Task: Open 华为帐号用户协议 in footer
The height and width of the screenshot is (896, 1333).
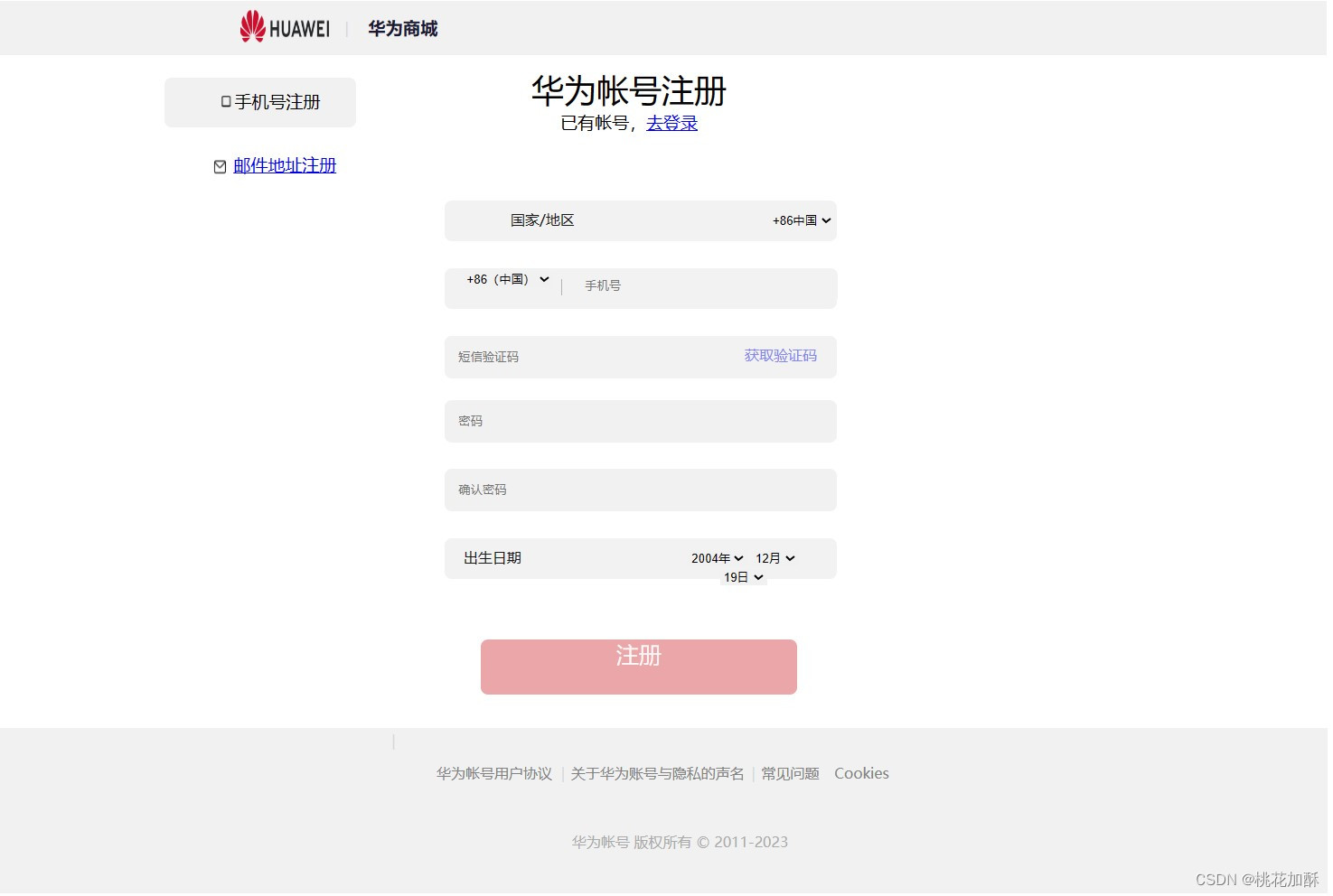Action: point(494,773)
